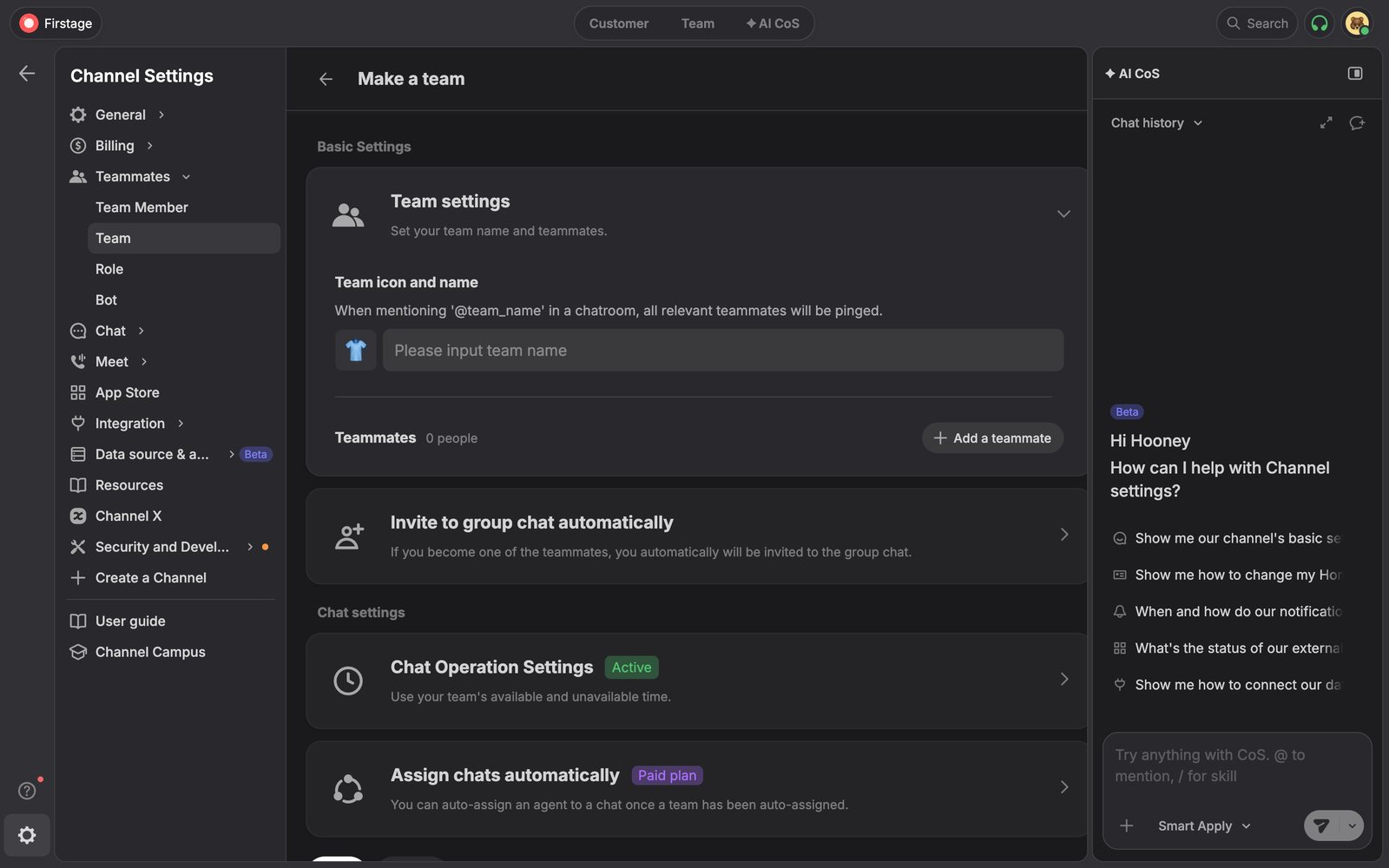
Task: Click the plus attachment icon in chat box
Action: pos(1127,825)
